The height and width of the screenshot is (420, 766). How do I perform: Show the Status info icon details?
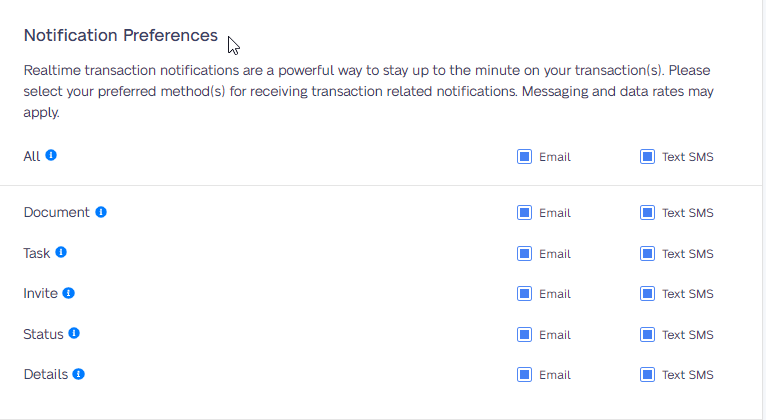(x=74, y=333)
